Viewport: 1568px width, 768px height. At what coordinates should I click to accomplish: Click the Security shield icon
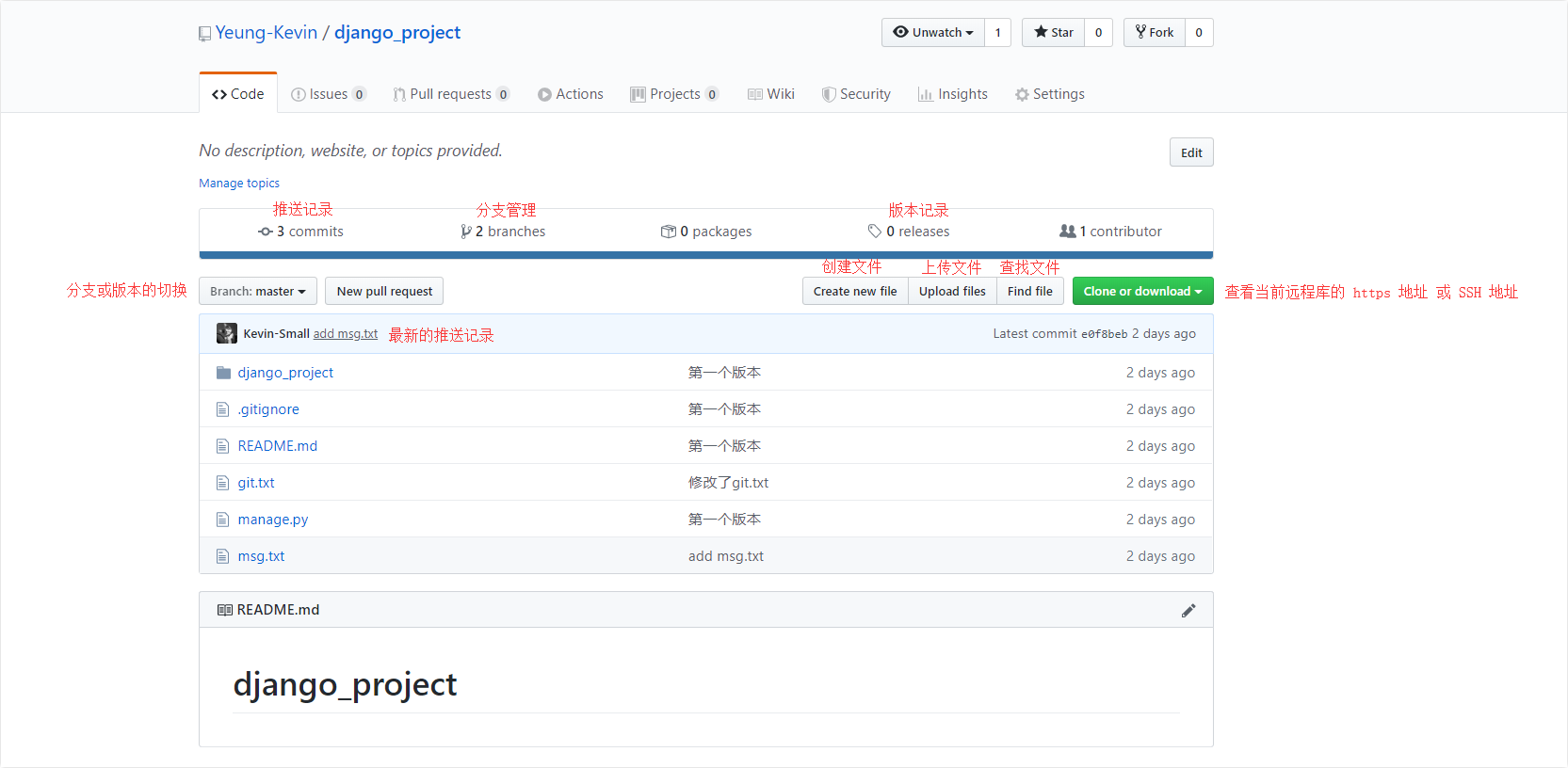point(829,94)
